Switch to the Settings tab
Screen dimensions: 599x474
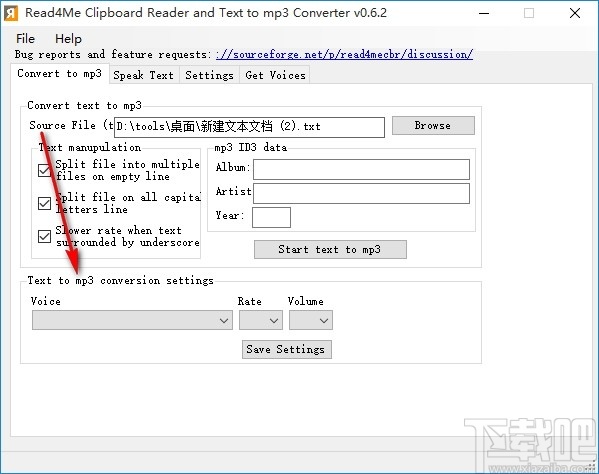tap(209, 75)
